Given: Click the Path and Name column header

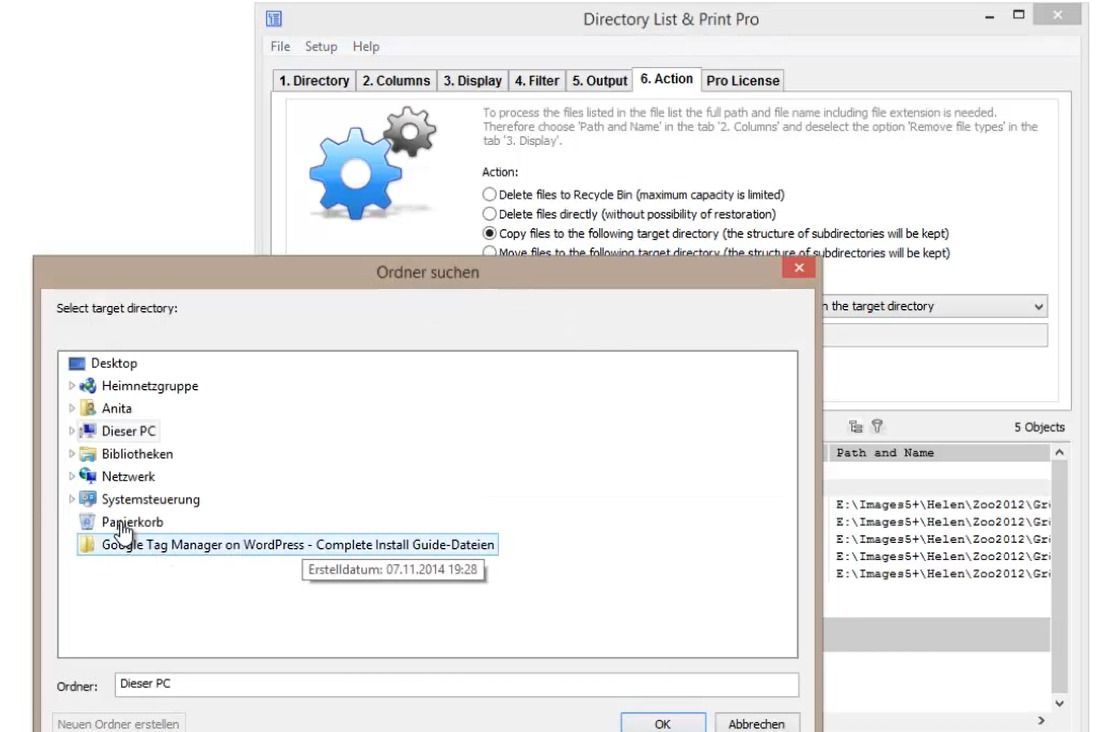Looking at the screenshot, I should (937, 453).
